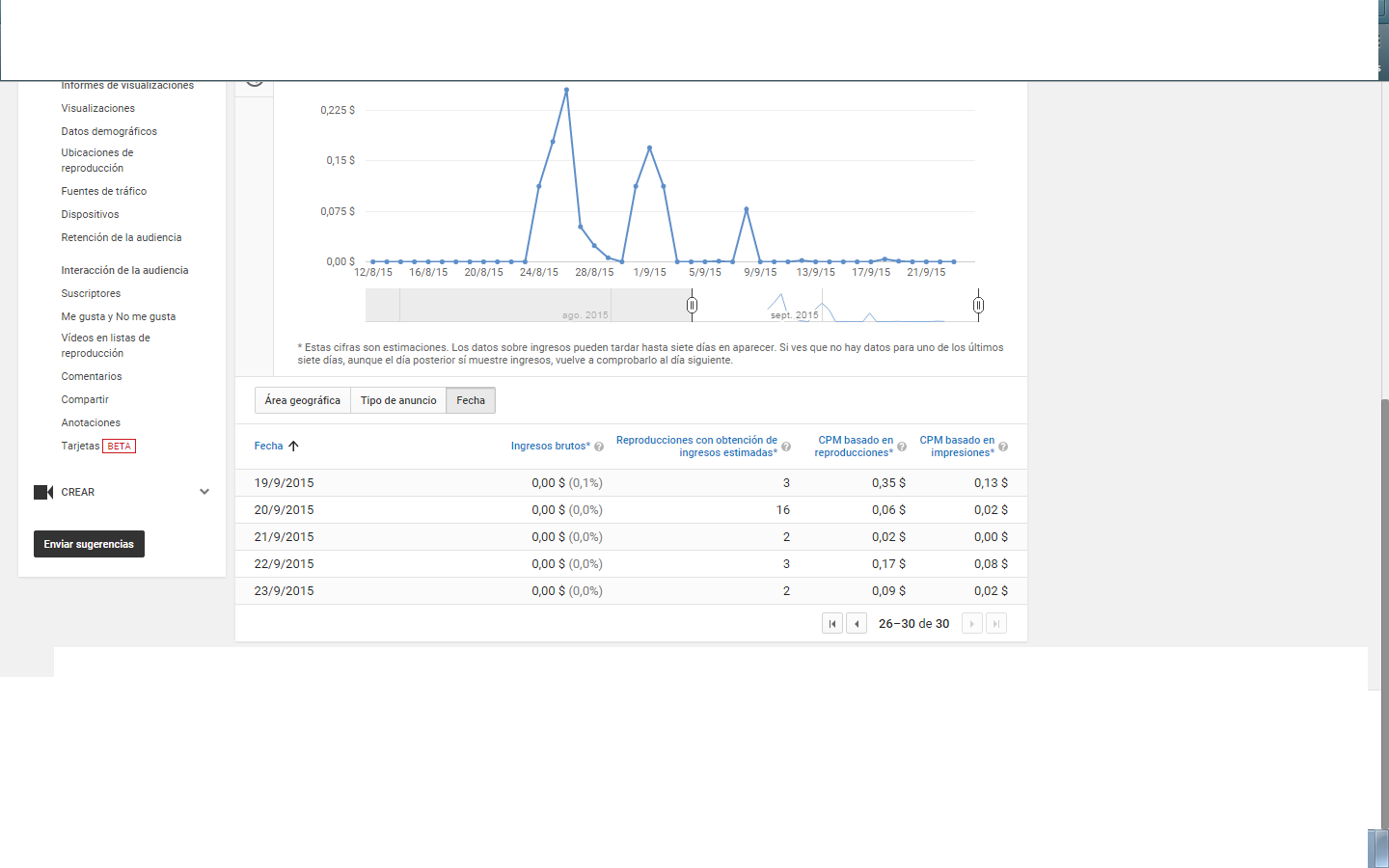Click the Fecha column header
Viewport: 1389px width, 868px height.
coord(268,446)
